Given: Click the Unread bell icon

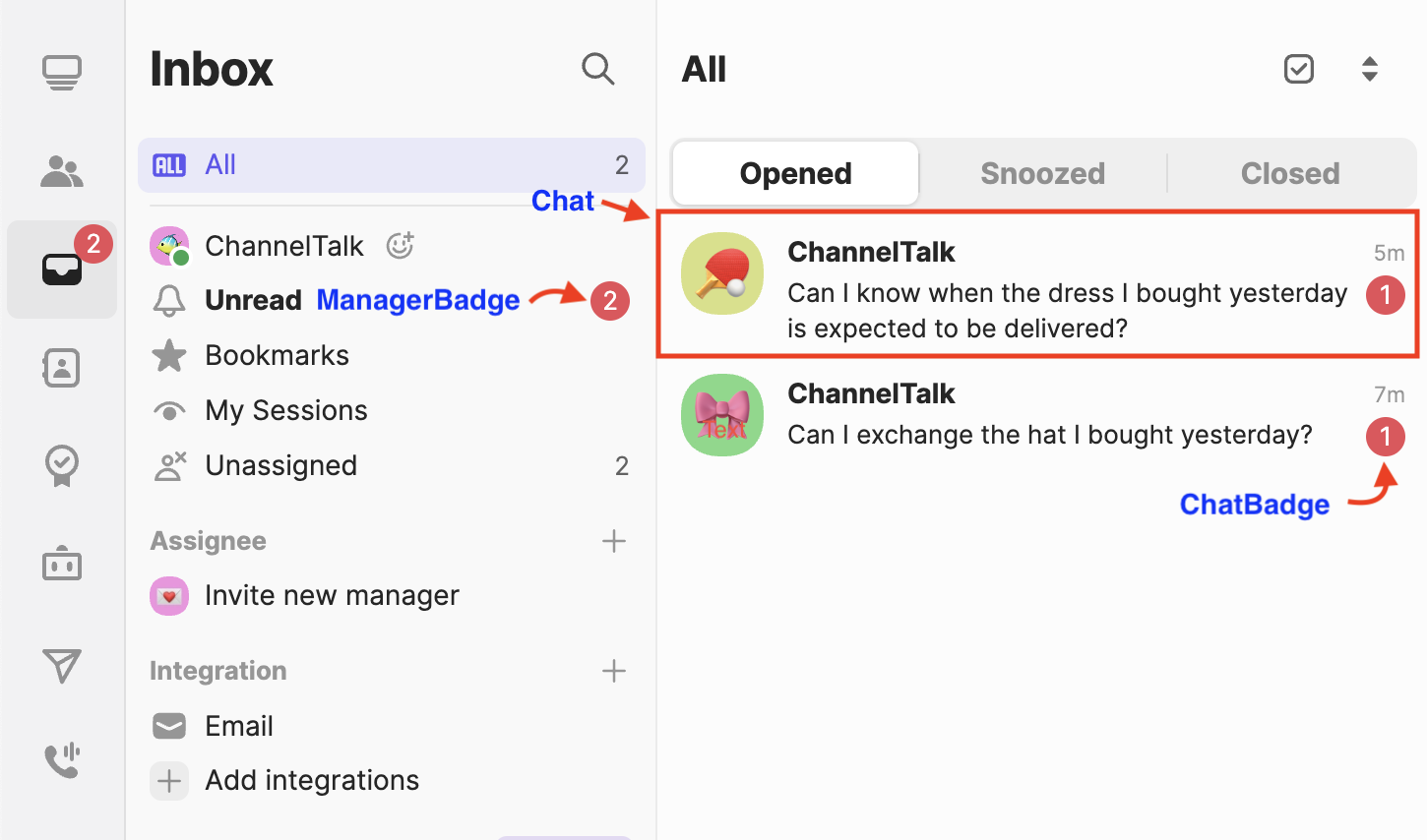Looking at the screenshot, I should pyautogui.click(x=169, y=301).
